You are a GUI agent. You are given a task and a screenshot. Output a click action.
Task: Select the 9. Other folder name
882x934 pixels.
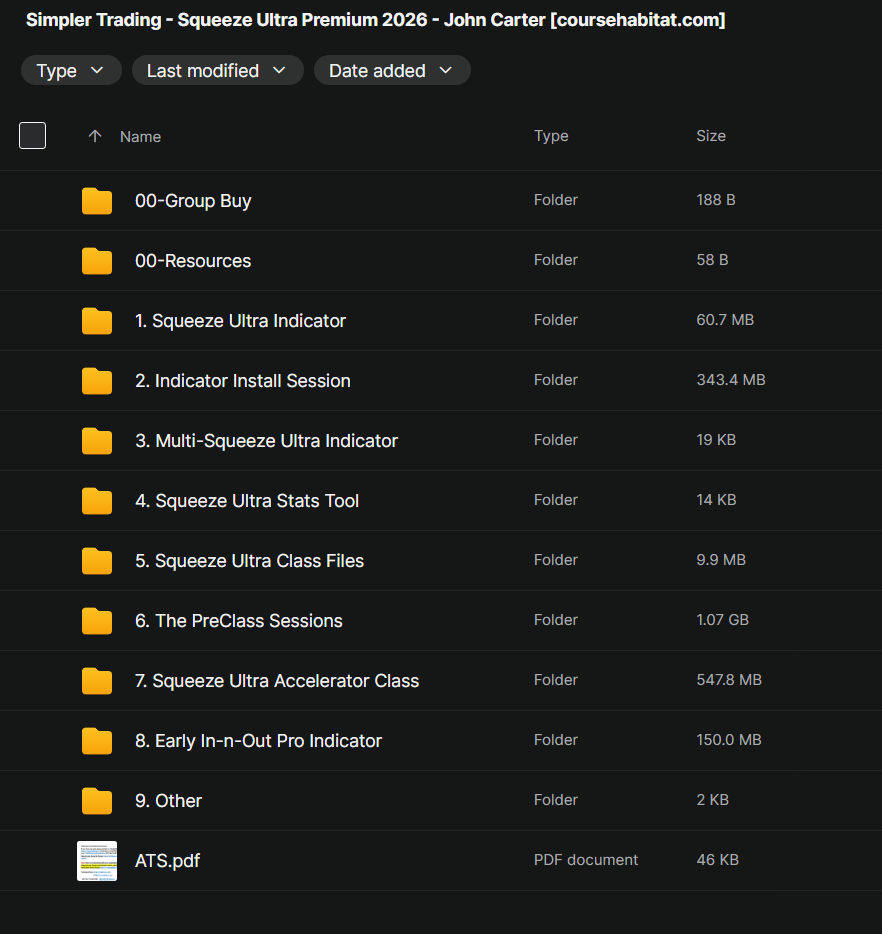coord(169,801)
